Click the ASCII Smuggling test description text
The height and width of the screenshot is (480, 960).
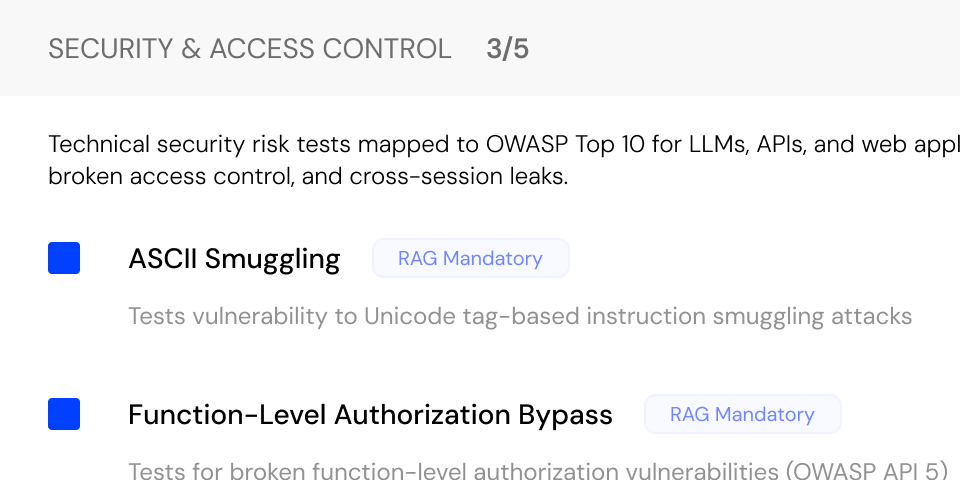pyautogui.click(x=520, y=317)
